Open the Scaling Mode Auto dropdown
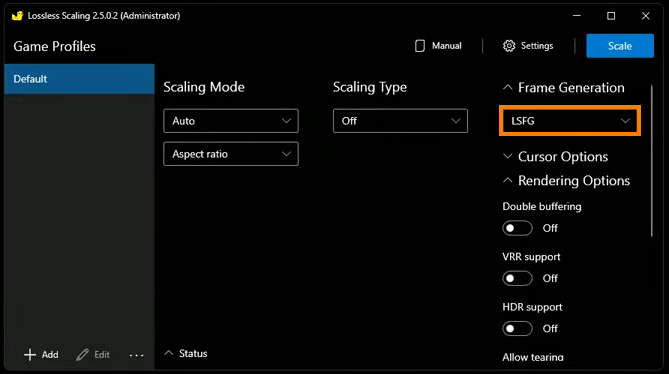 [x=231, y=121]
